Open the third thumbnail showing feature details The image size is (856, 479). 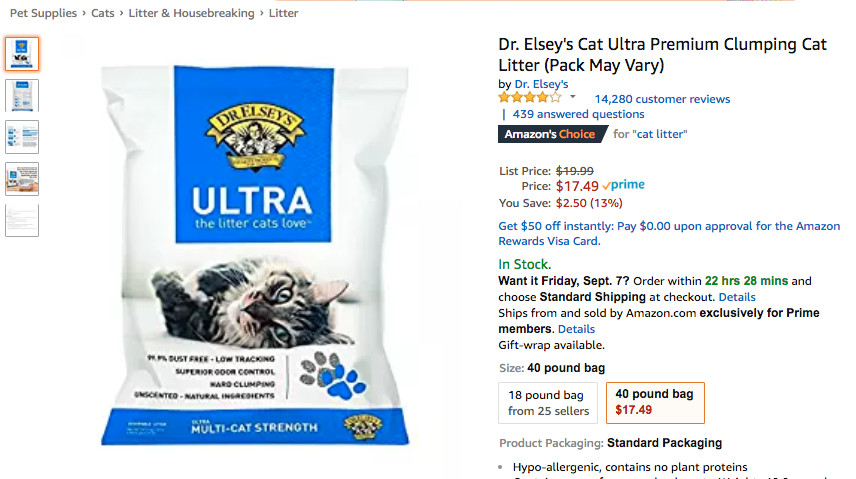point(22,137)
